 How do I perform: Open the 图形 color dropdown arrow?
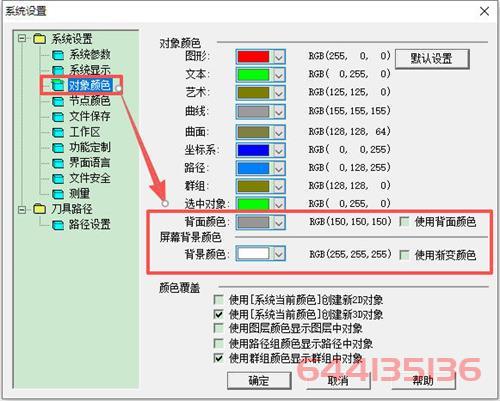[279, 57]
